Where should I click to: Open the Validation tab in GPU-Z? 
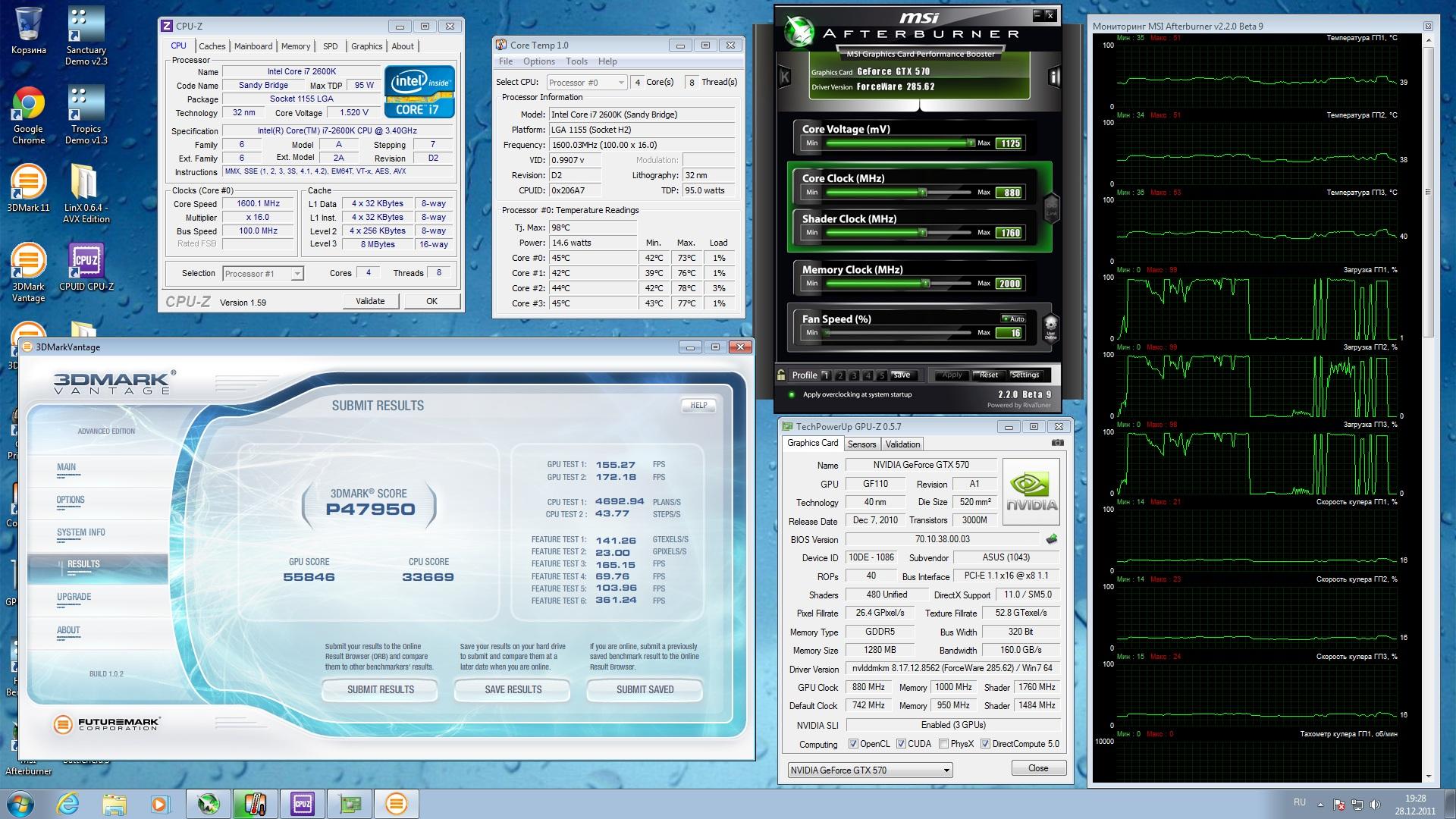(902, 444)
